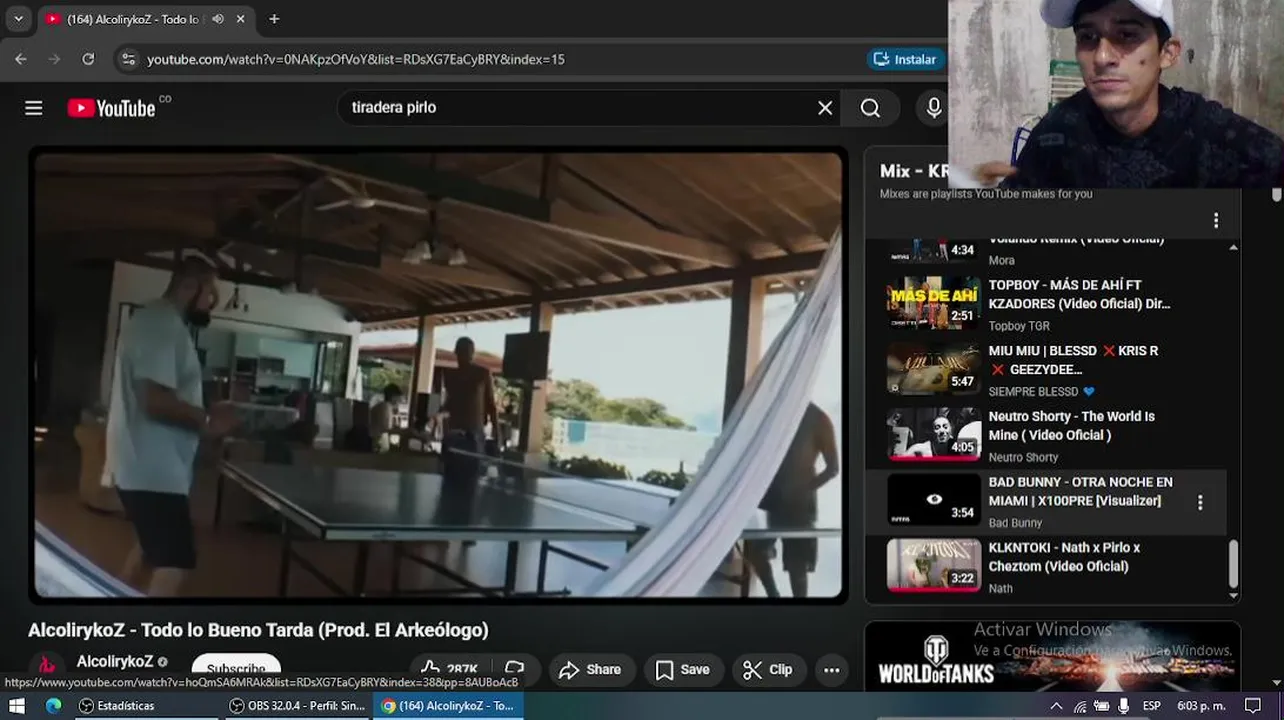
Task: Go to YouTube home via logo
Action: 111,108
